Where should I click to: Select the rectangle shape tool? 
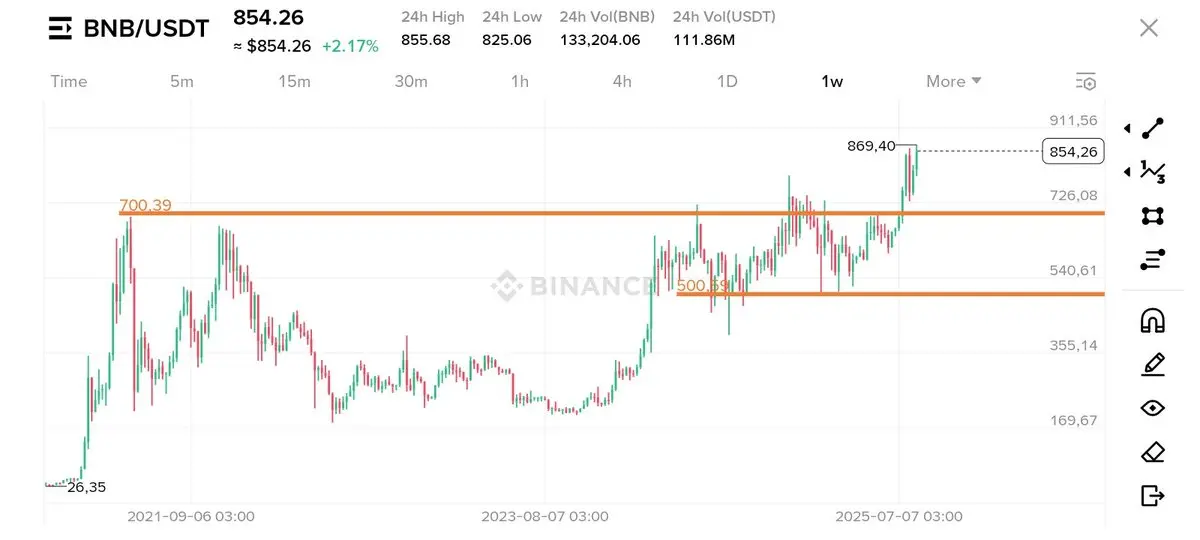[x=1153, y=216]
